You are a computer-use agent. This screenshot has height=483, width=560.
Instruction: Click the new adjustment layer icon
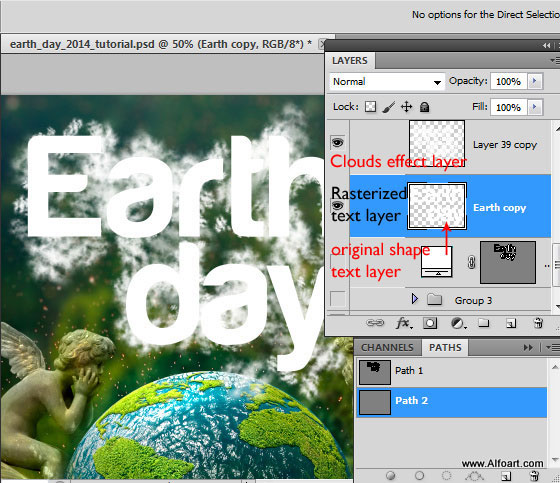pos(458,324)
